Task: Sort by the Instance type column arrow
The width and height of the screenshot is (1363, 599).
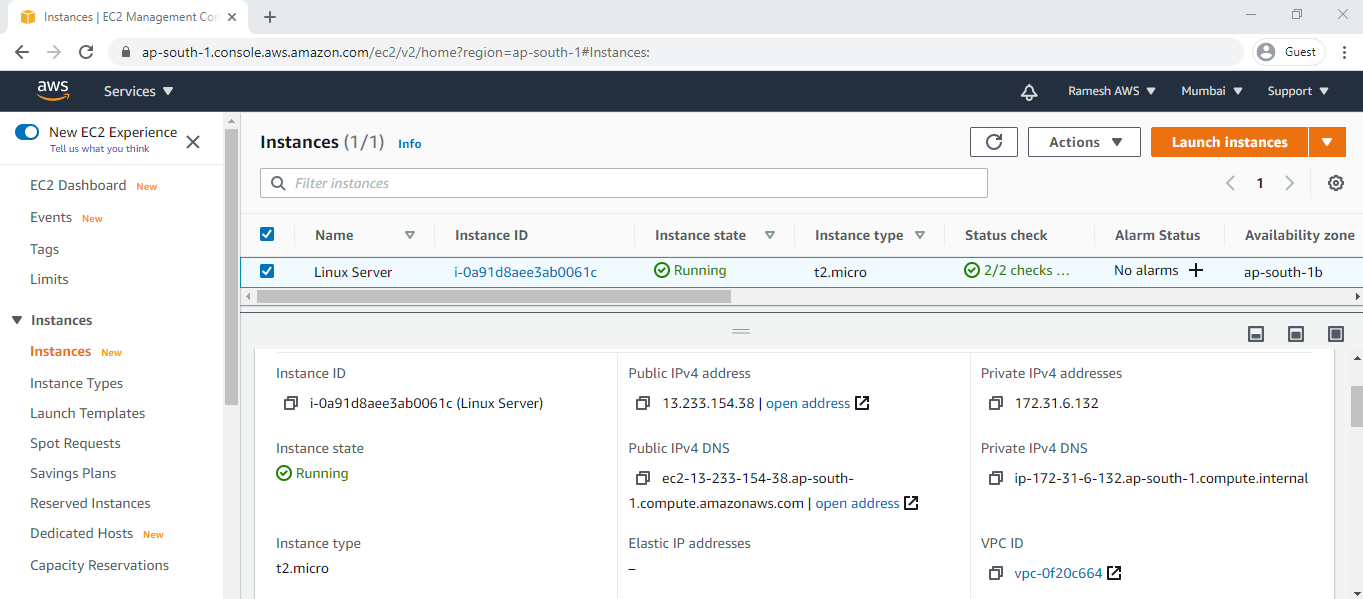Action: pyautogui.click(x=920, y=235)
